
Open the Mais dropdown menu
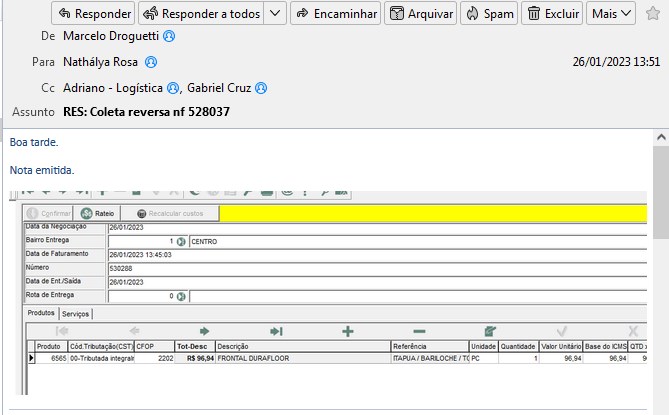612,14
